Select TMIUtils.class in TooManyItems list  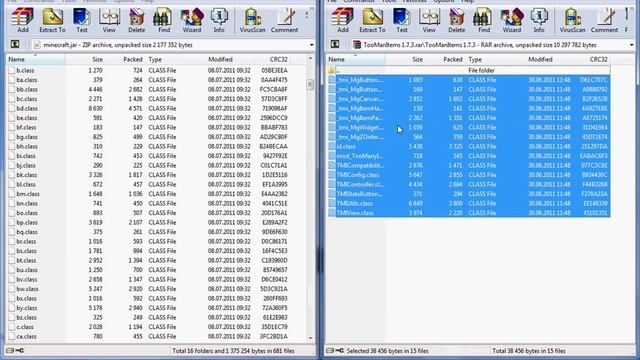coord(469,203)
